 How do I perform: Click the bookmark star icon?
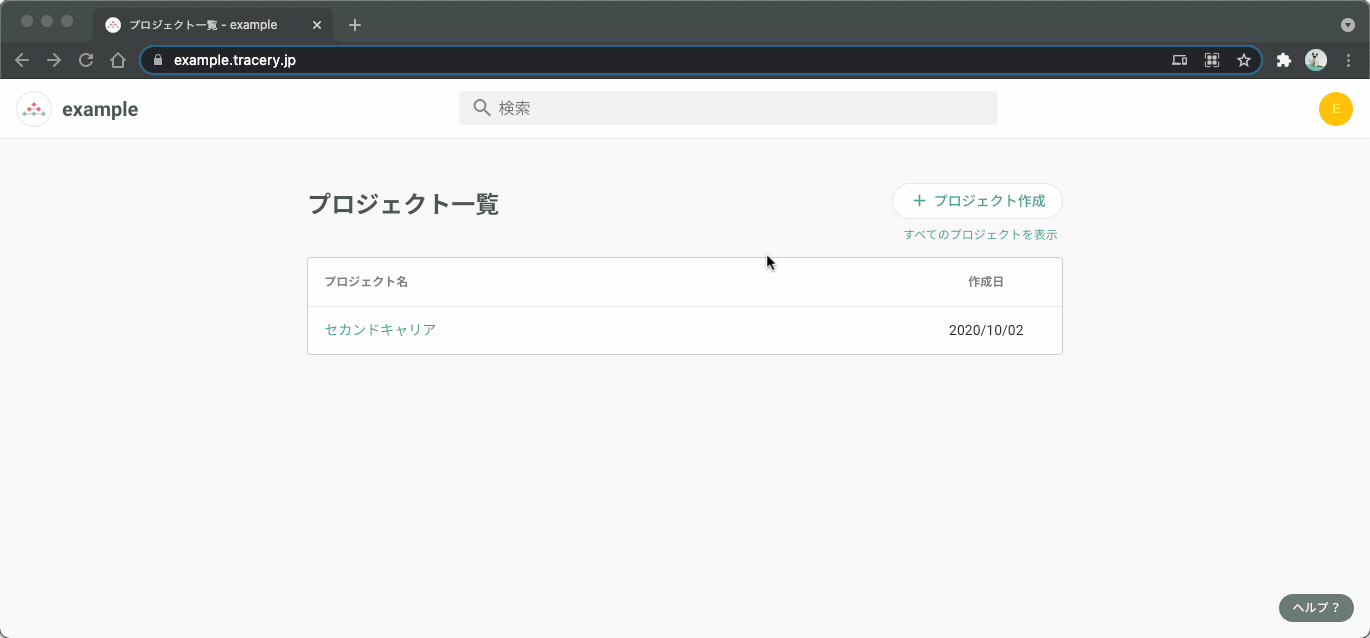1244,60
